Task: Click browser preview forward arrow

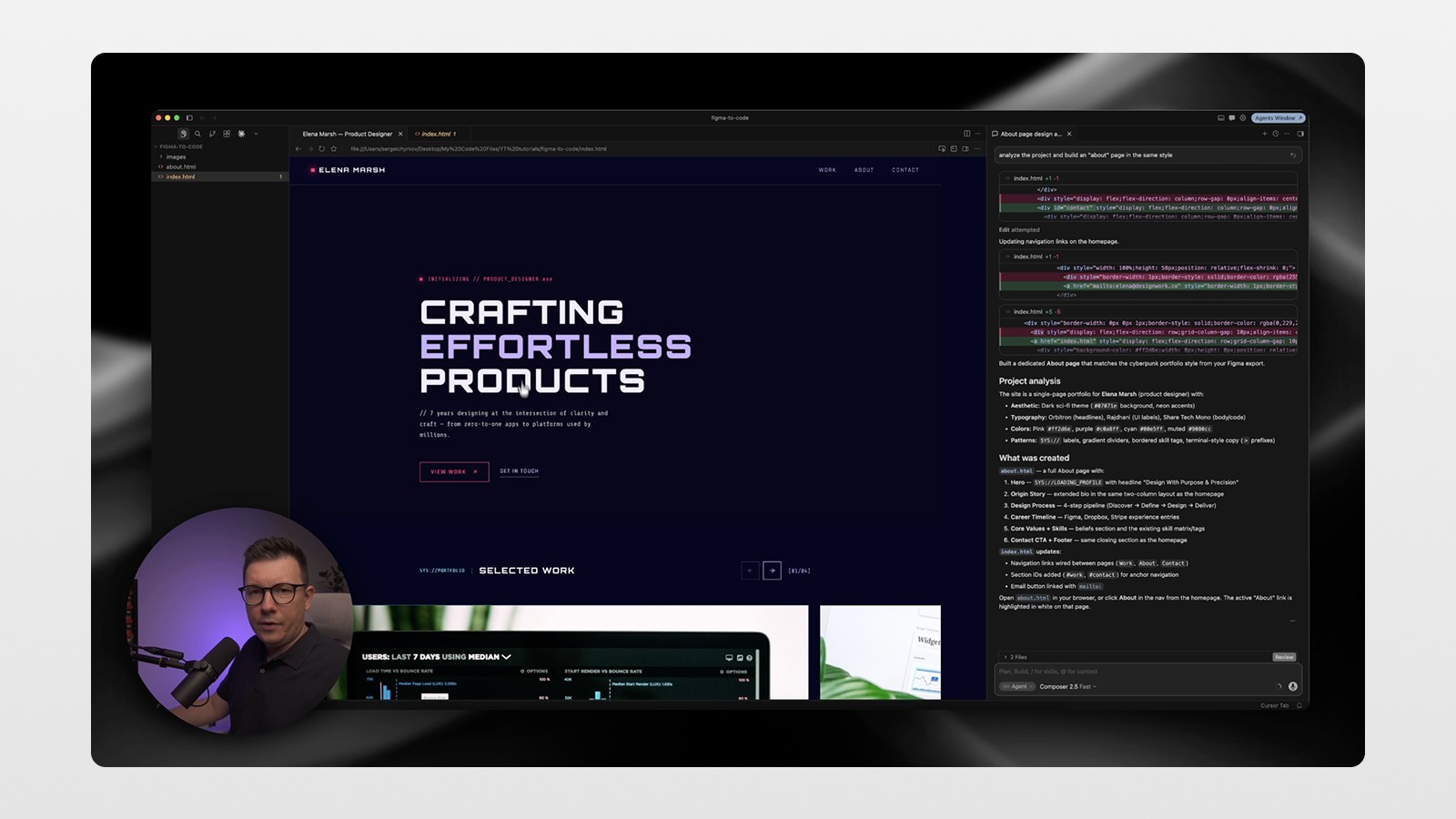Action: [309, 148]
